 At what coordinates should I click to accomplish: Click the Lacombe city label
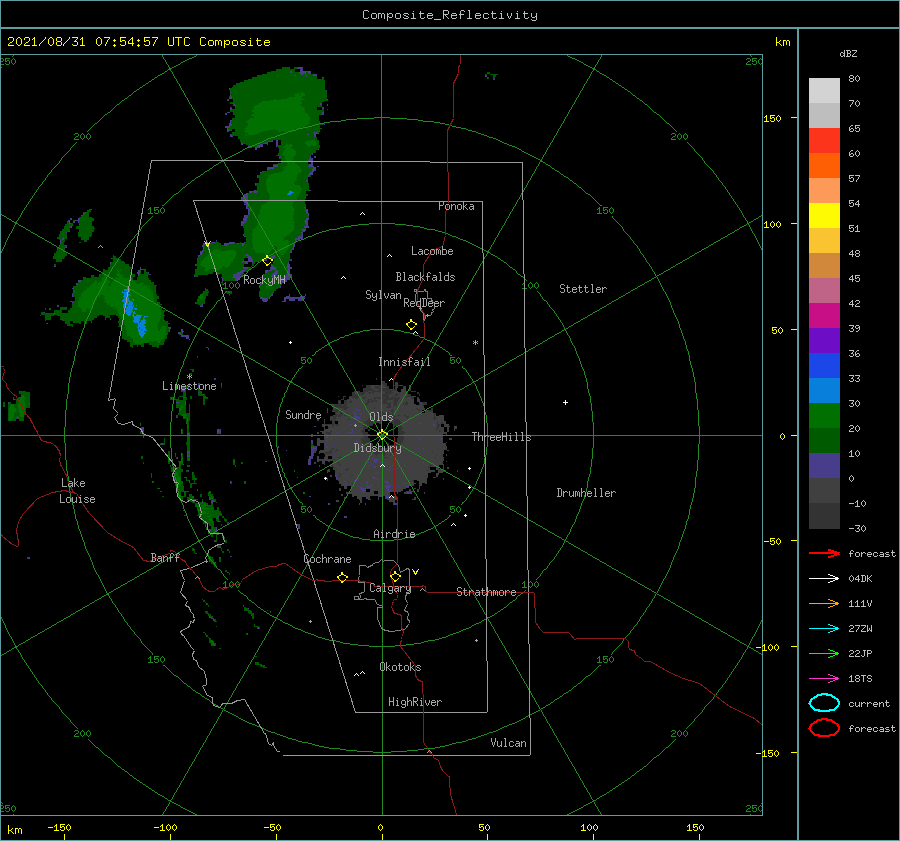tap(432, 251)
